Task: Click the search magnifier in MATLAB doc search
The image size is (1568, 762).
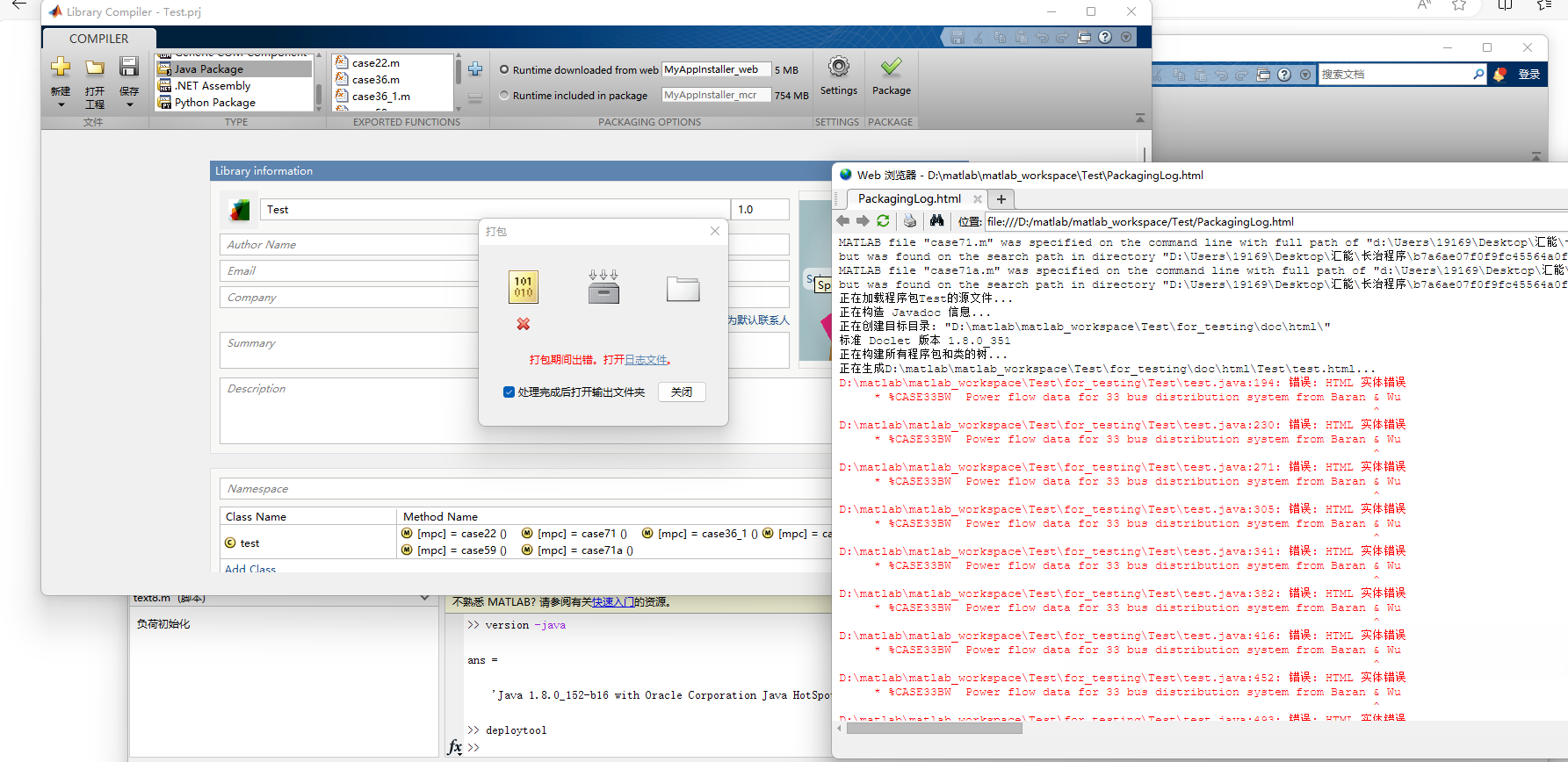Action: (x=1478, y=75)
